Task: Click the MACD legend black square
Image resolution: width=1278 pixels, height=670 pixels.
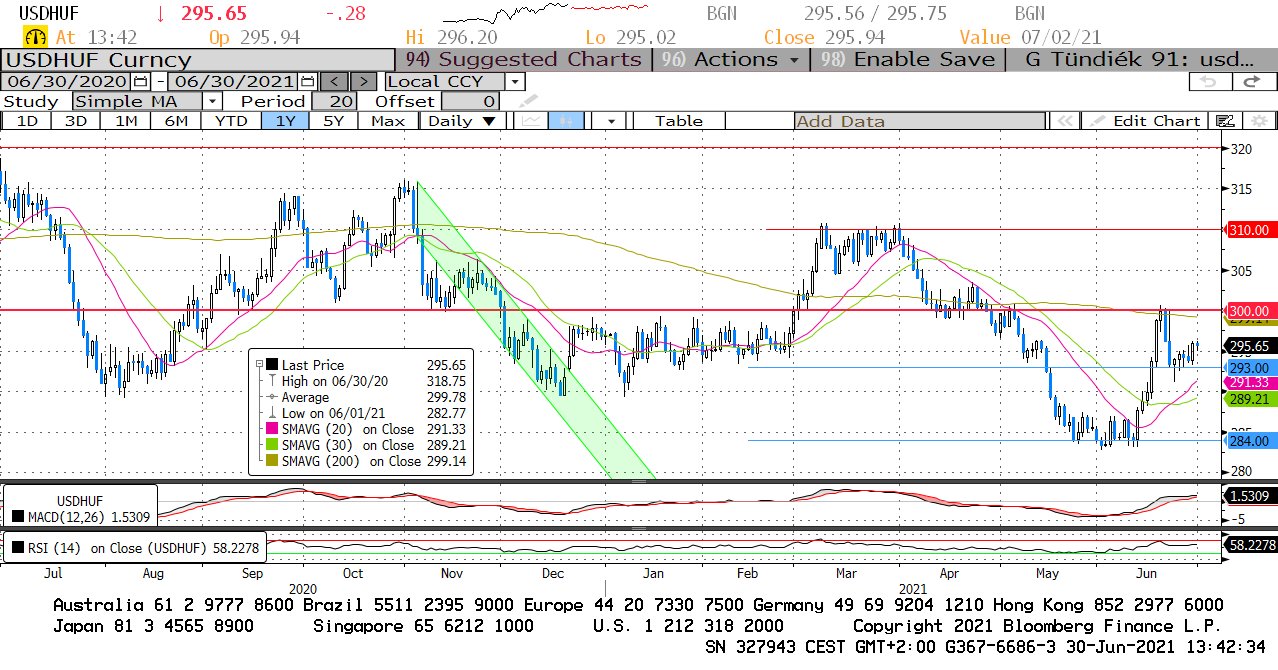Action: tap(17, 517)
